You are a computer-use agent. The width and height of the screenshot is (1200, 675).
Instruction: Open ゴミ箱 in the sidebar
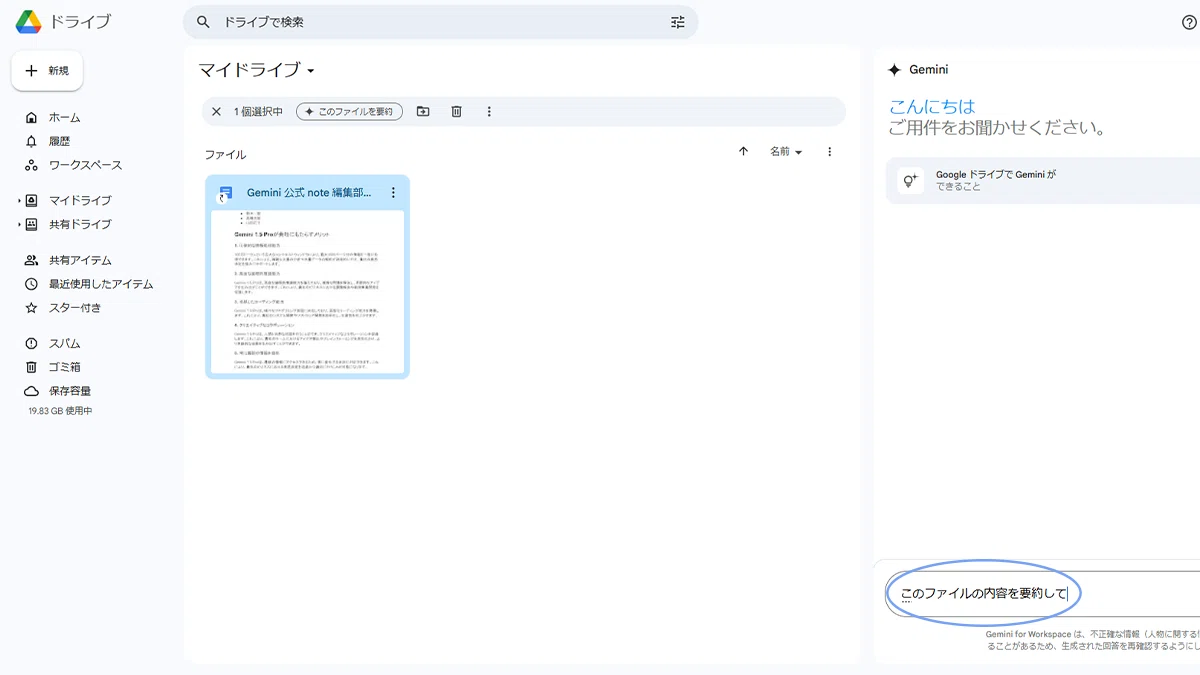click(65, 367)
